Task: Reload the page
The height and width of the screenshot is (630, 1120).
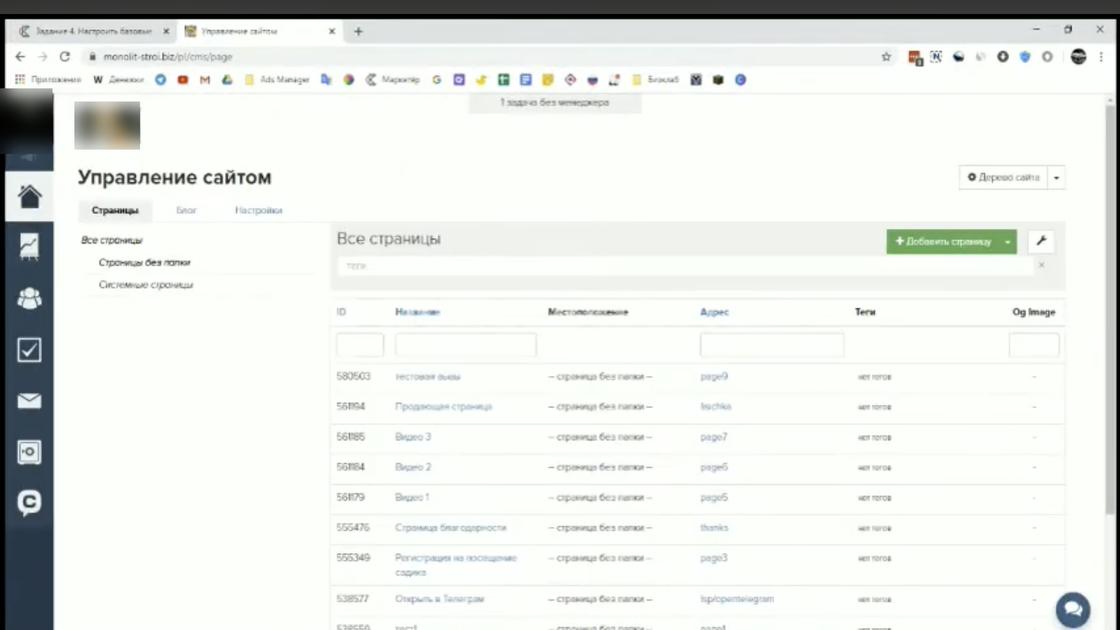Action: (65, 56)
